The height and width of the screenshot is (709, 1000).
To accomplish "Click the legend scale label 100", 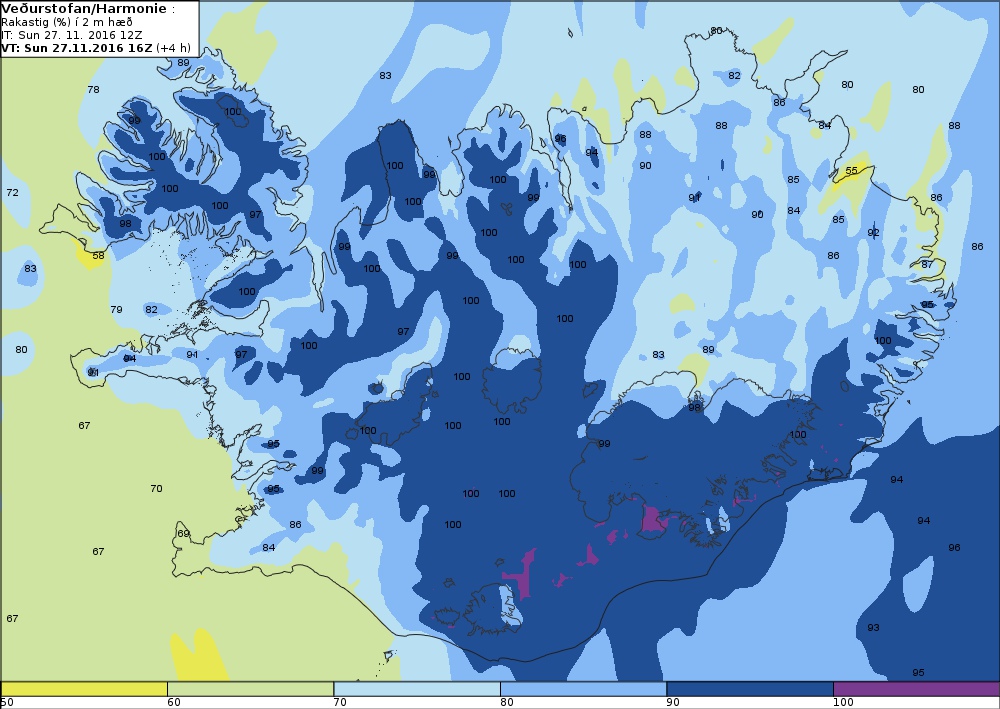I will coord(843,703).
